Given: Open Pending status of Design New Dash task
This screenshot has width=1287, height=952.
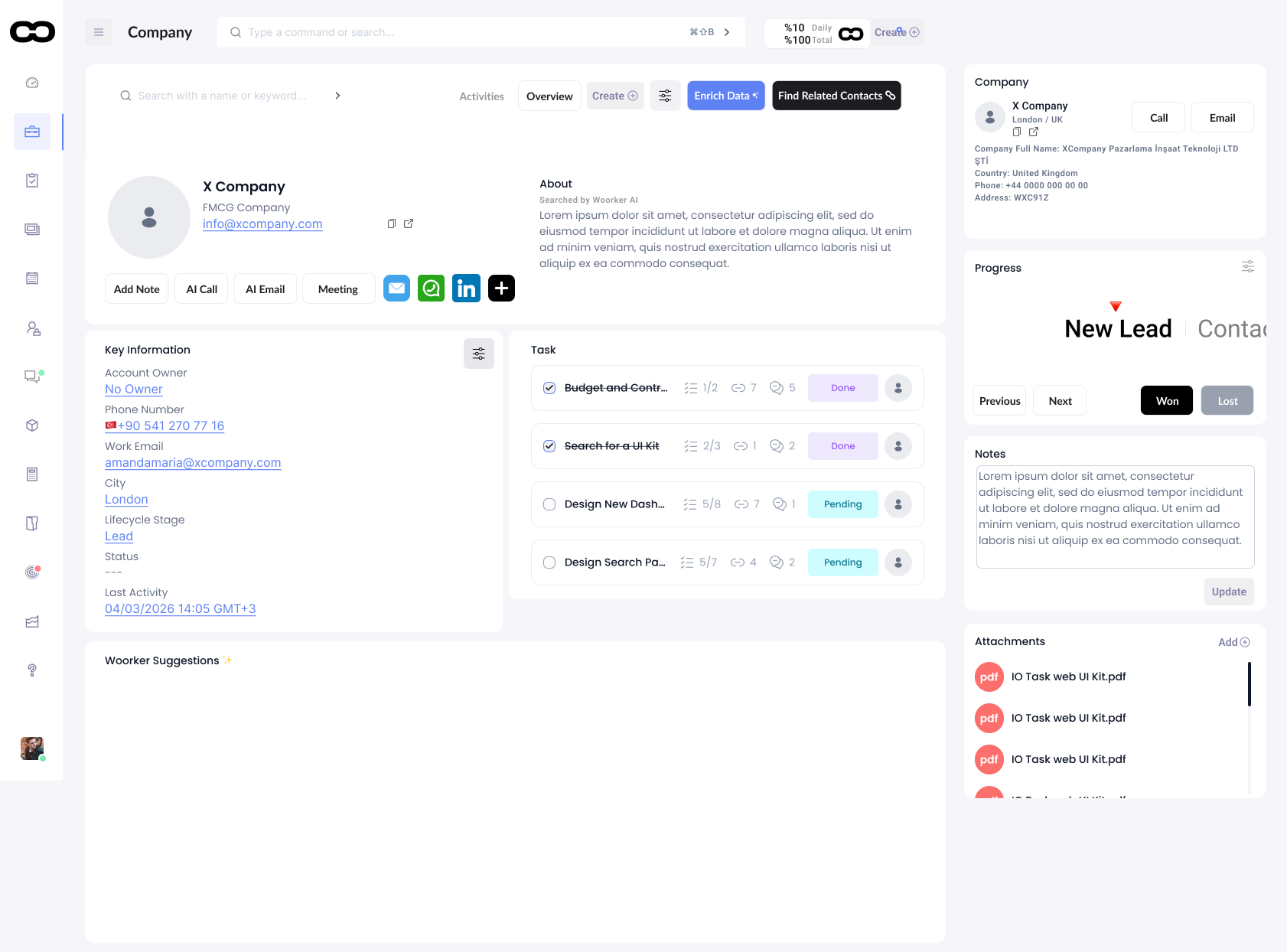Looking at the screenshot, I should 843,504.
